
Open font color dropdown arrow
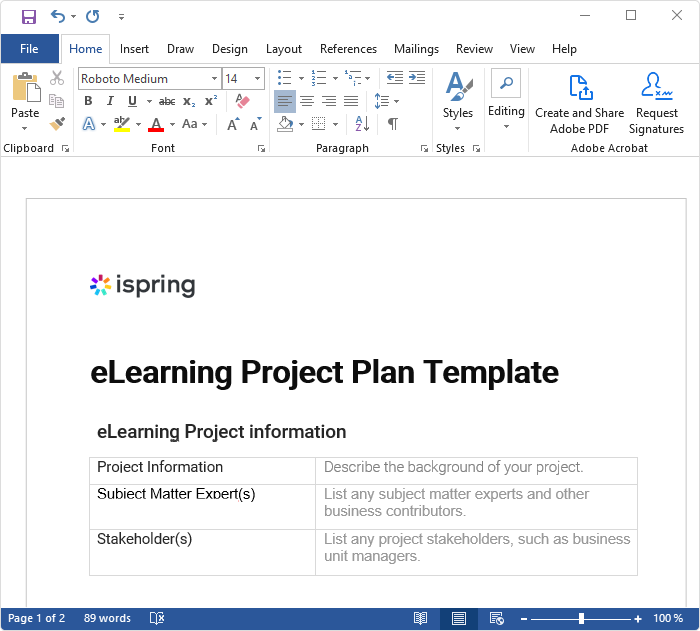point(172,124)
